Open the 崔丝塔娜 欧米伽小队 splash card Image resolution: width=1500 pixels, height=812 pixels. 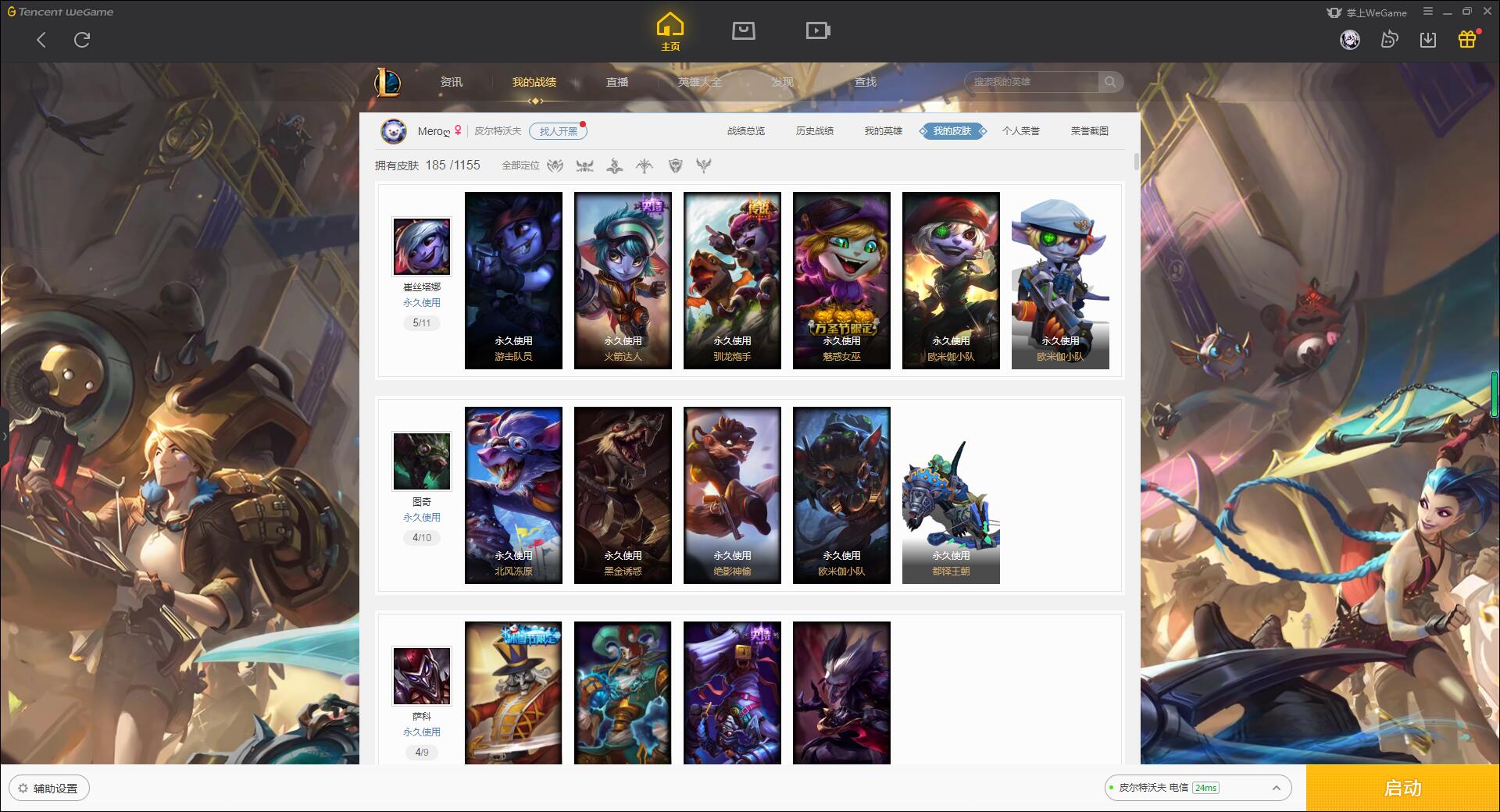pos(951,280)
